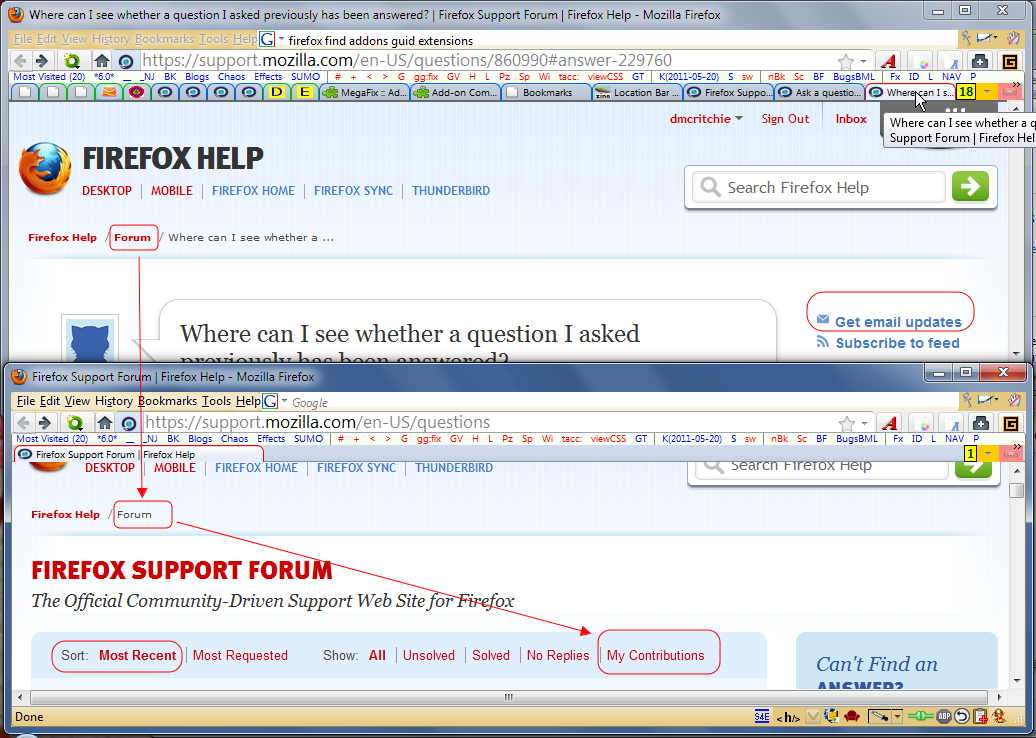Expand bookmarks toolbar overflow chevron in front window
This screenshot has height=738, width=1036.
pos(1018,447)
